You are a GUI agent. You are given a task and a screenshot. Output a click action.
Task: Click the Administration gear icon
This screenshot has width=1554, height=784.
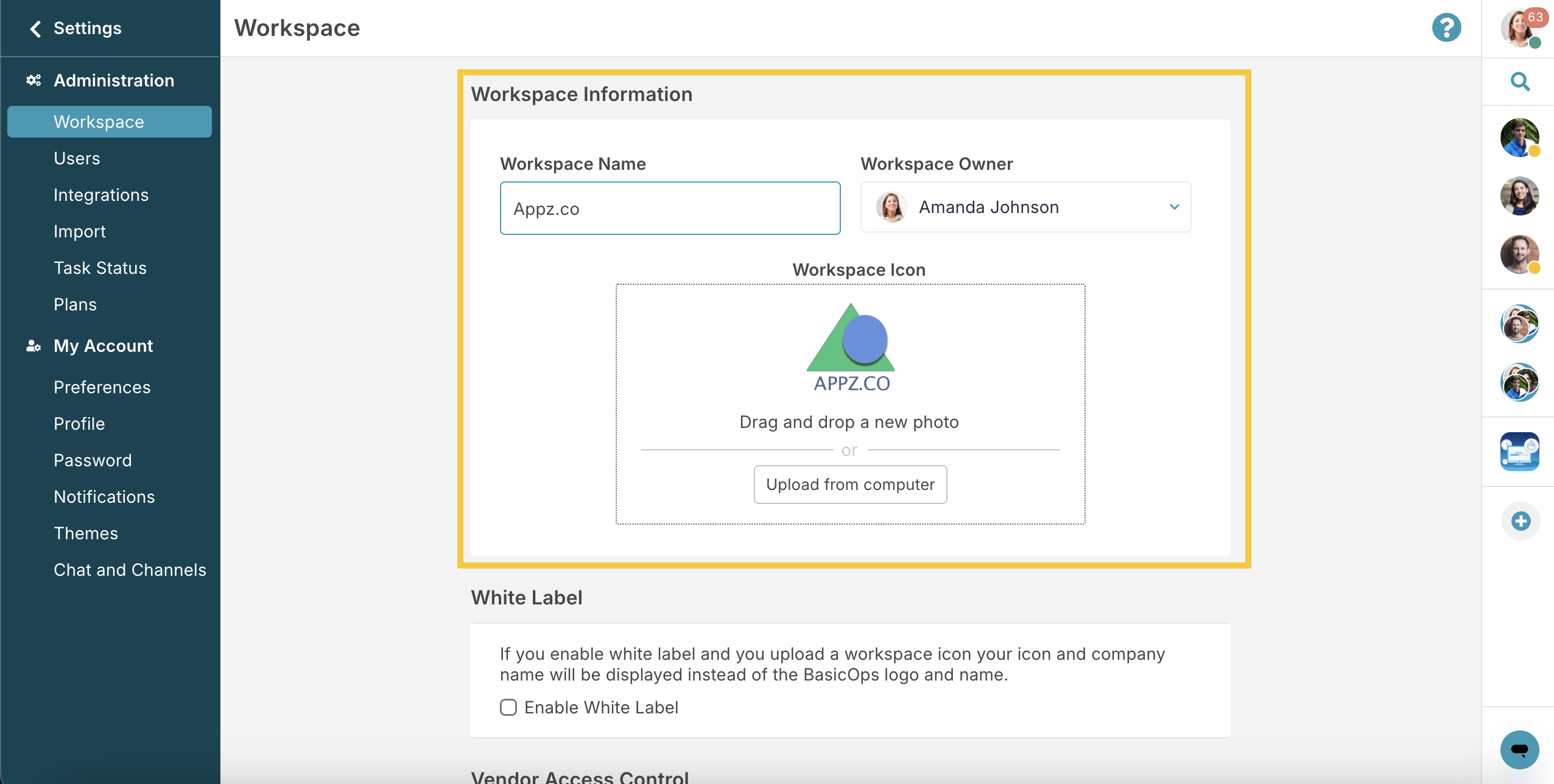[33, 80]
